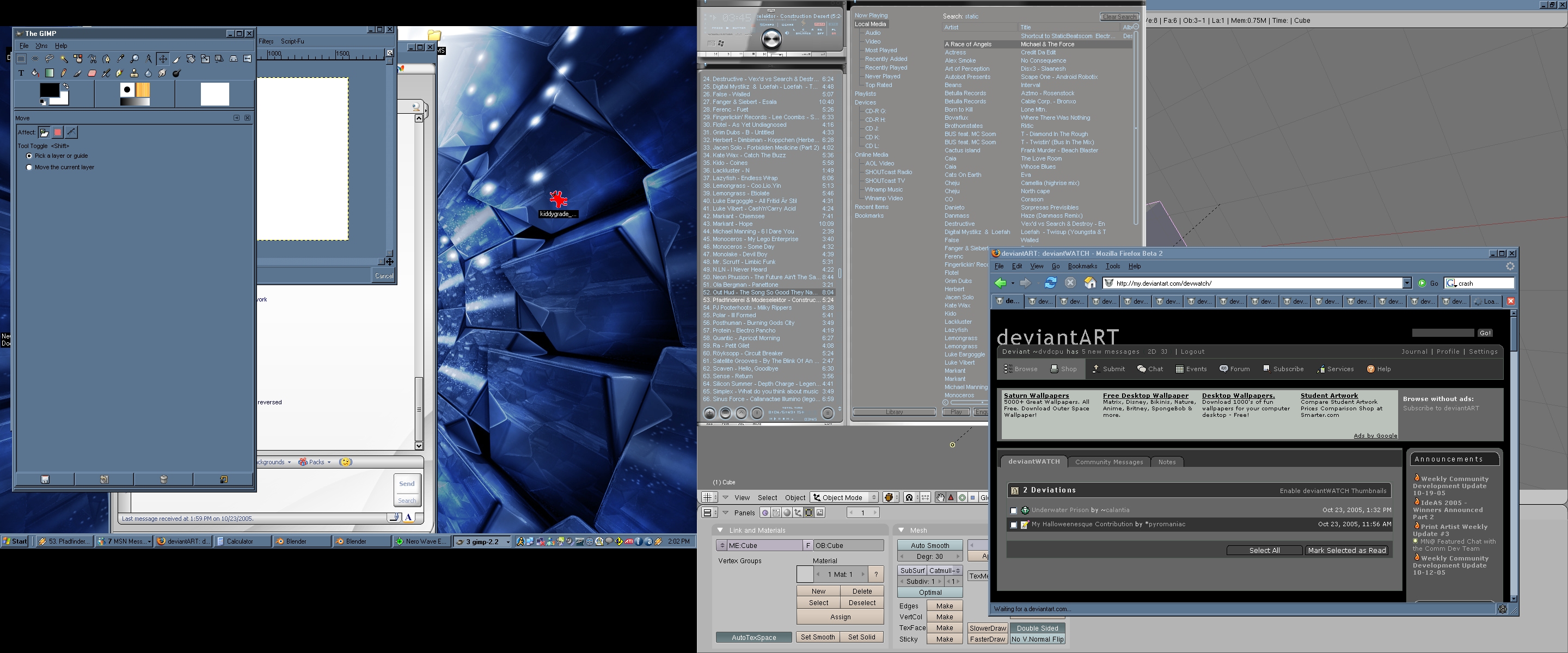Image resolution: width=1568 pixels, height=653 pixels.
Task: Select the Rotate tool in GIMP toolbox
Action: coord(191,59)
